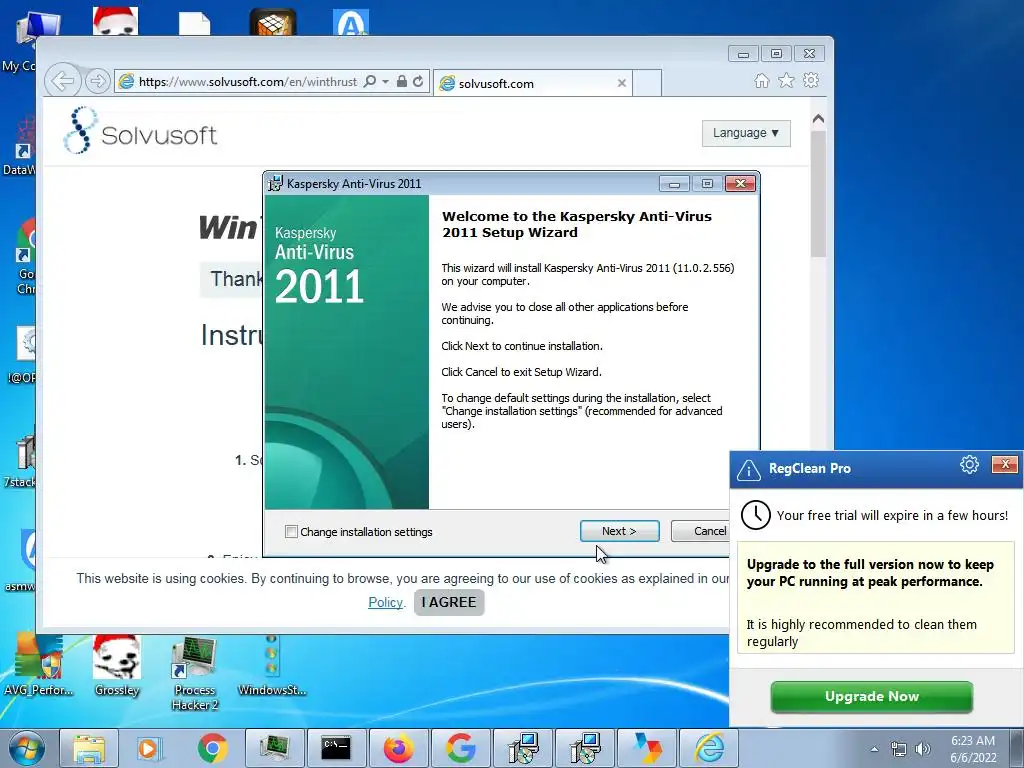
Task: Click the Internet Explorer Home icon
Action: tap(761, 80)
